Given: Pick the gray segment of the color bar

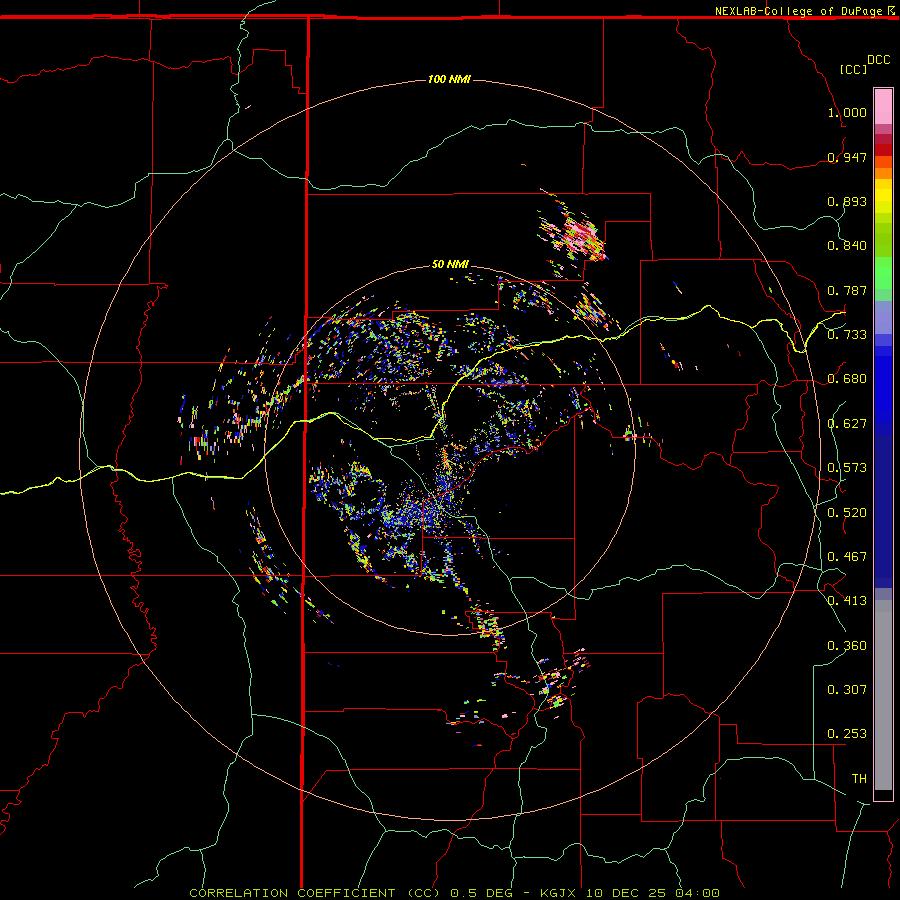Looking at the screenshot, I should click(x=883, y=695).
